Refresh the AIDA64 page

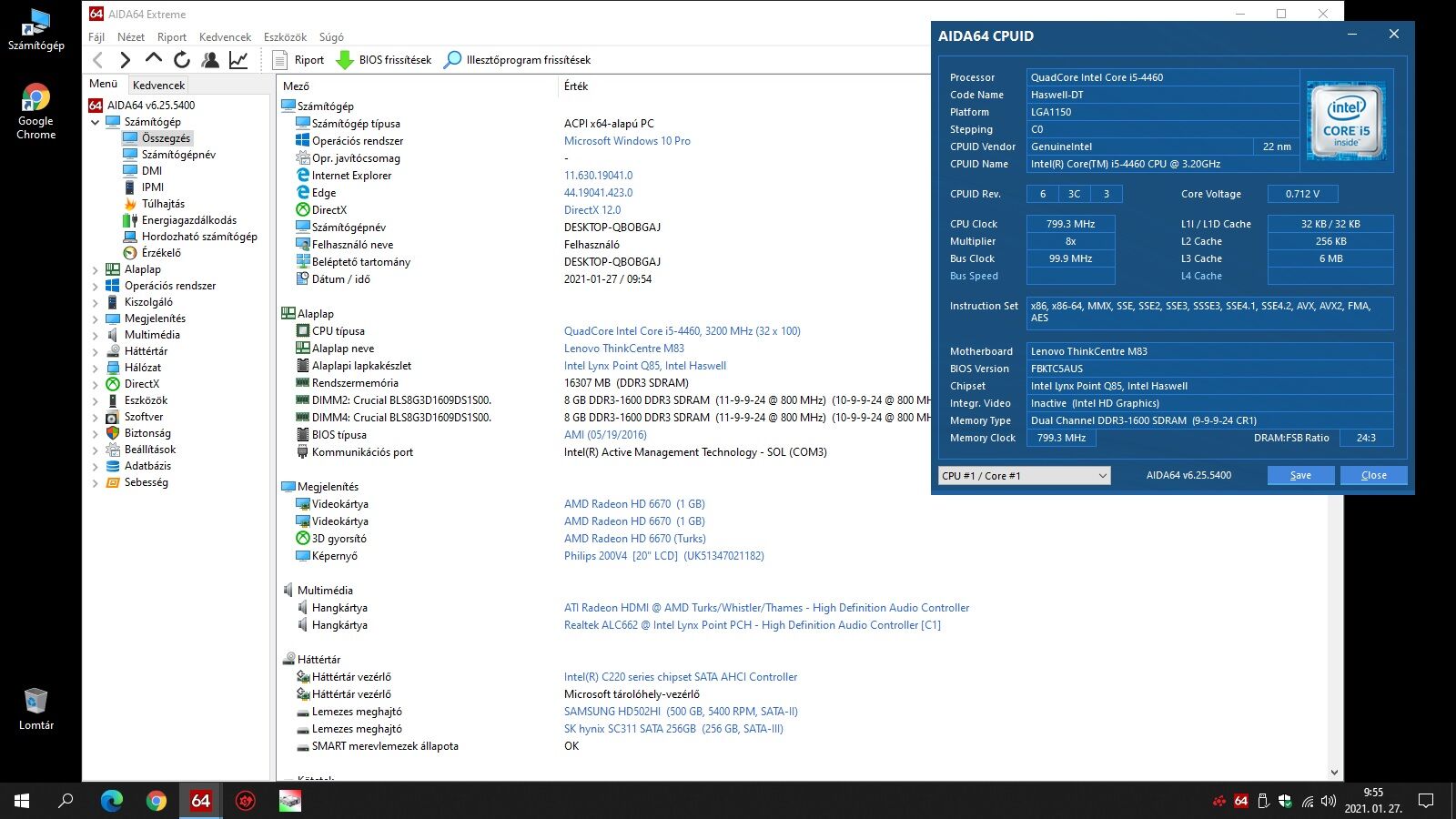coord(182,60)
